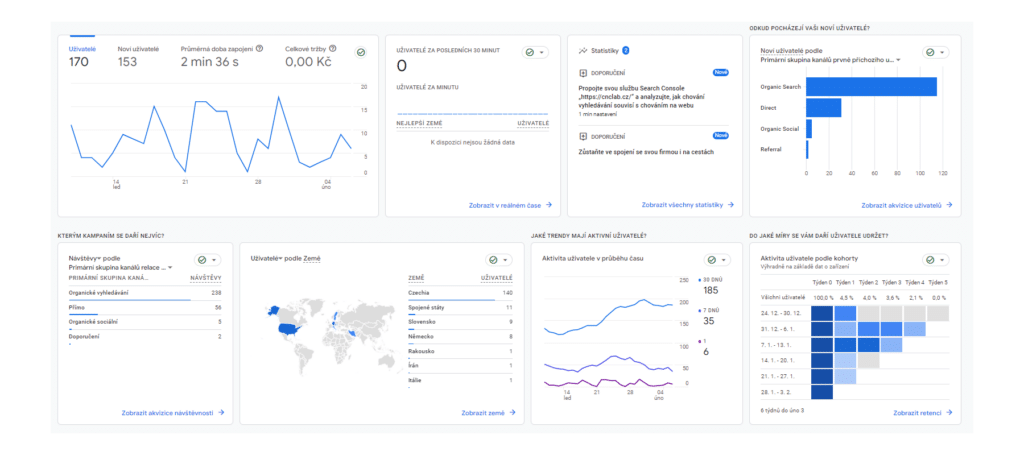Open the Návštěvy metric dropdown
Screen dimensions: 1024x455
pyautogui.click(x=85, y=259)
